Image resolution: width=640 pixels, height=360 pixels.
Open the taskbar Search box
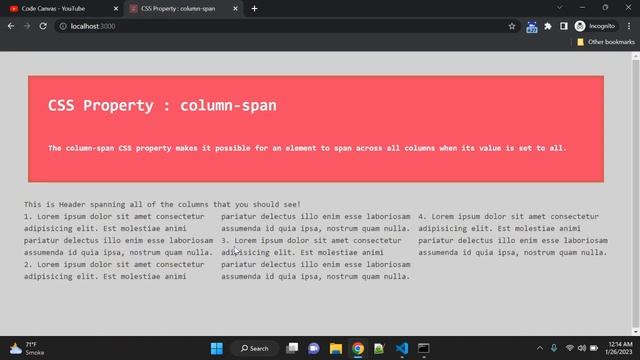[255, 349]
